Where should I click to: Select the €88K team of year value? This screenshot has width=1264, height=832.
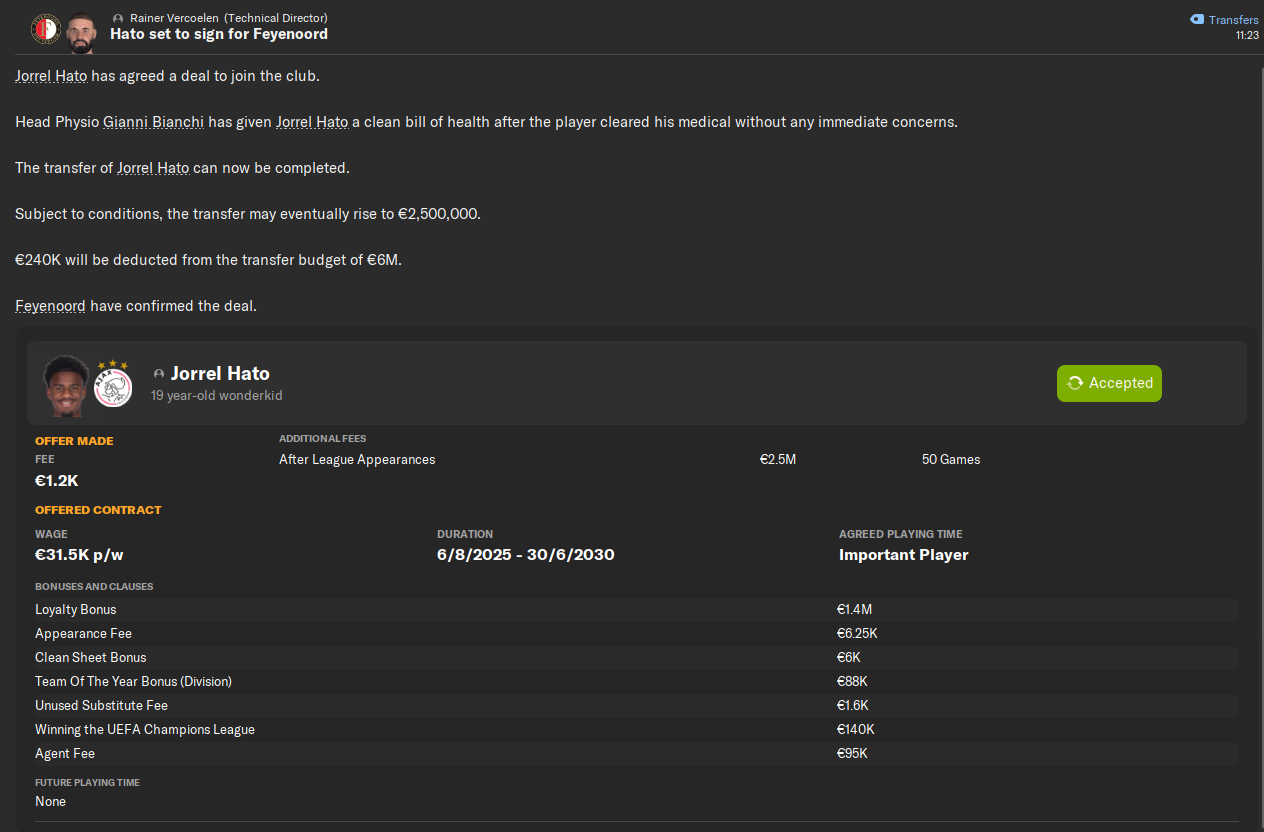[852, 682]
